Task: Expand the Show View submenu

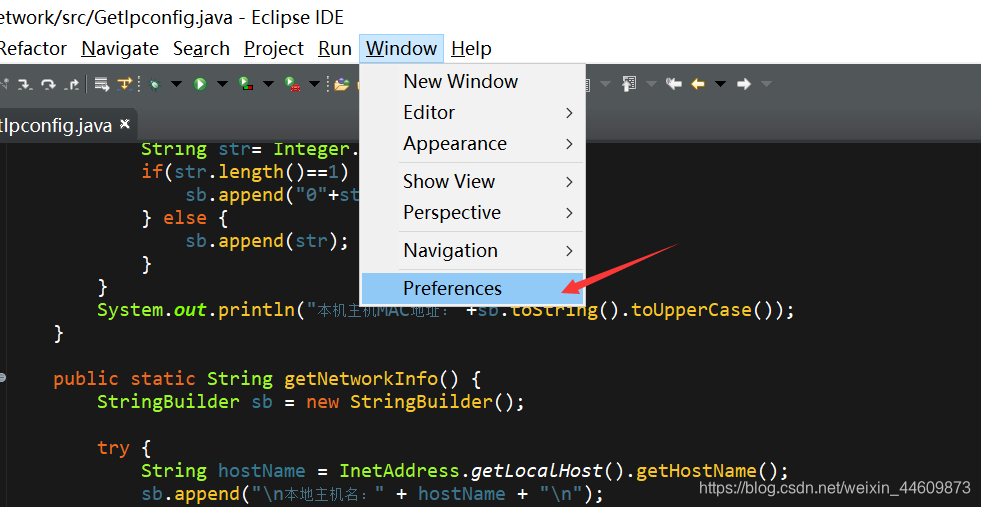Action: 472,182
